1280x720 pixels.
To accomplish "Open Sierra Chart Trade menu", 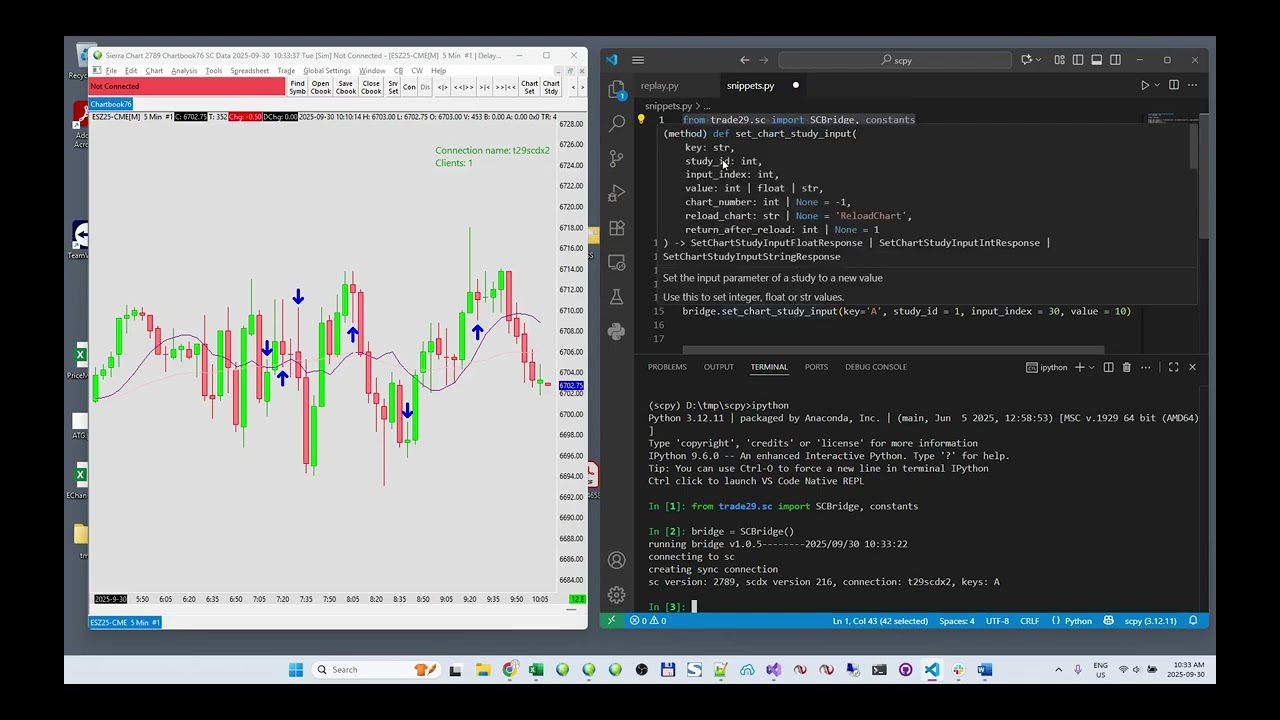I will click(286, 71).
